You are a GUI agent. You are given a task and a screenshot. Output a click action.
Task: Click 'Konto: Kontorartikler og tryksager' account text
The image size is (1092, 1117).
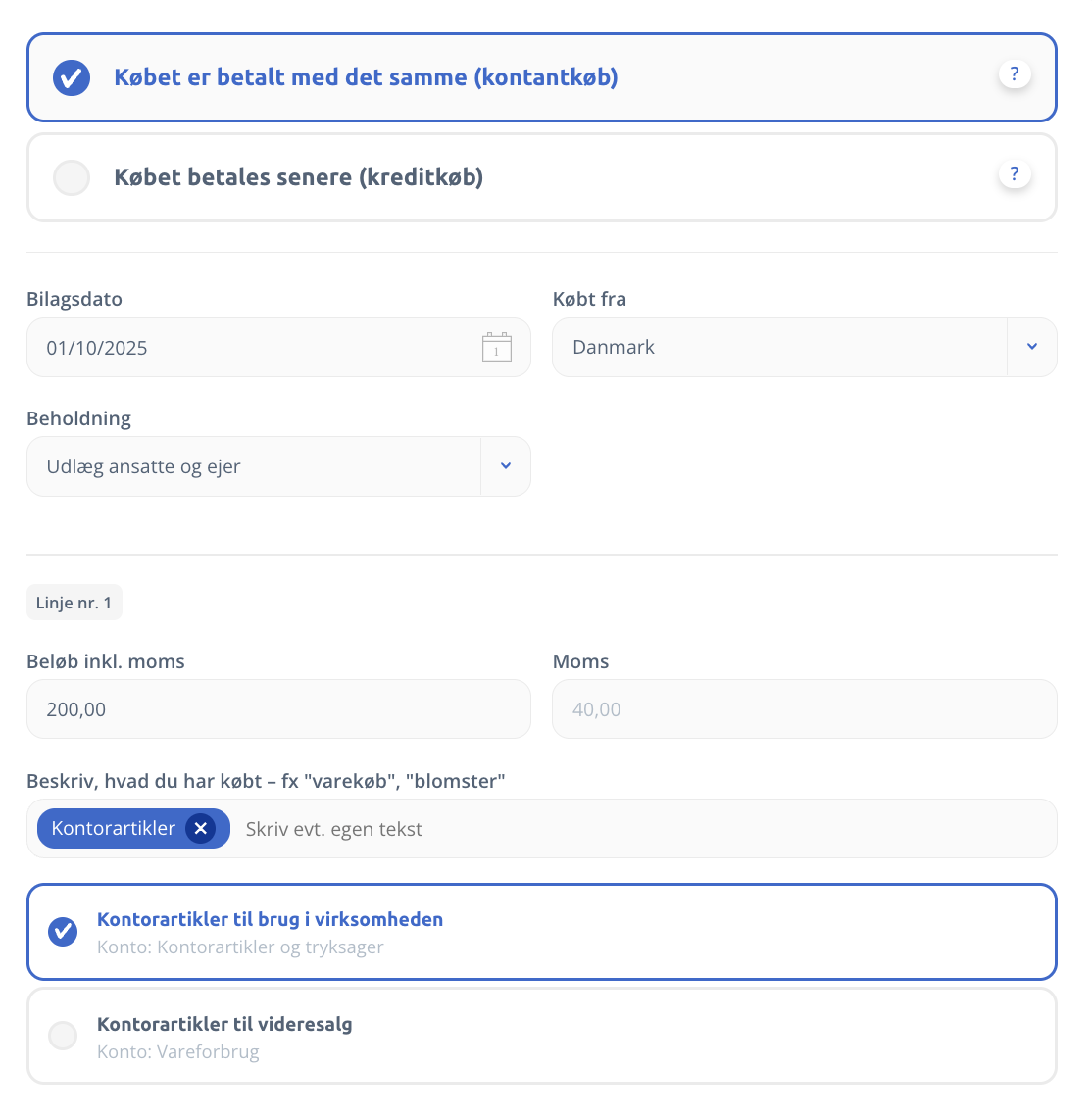point(240,947)
